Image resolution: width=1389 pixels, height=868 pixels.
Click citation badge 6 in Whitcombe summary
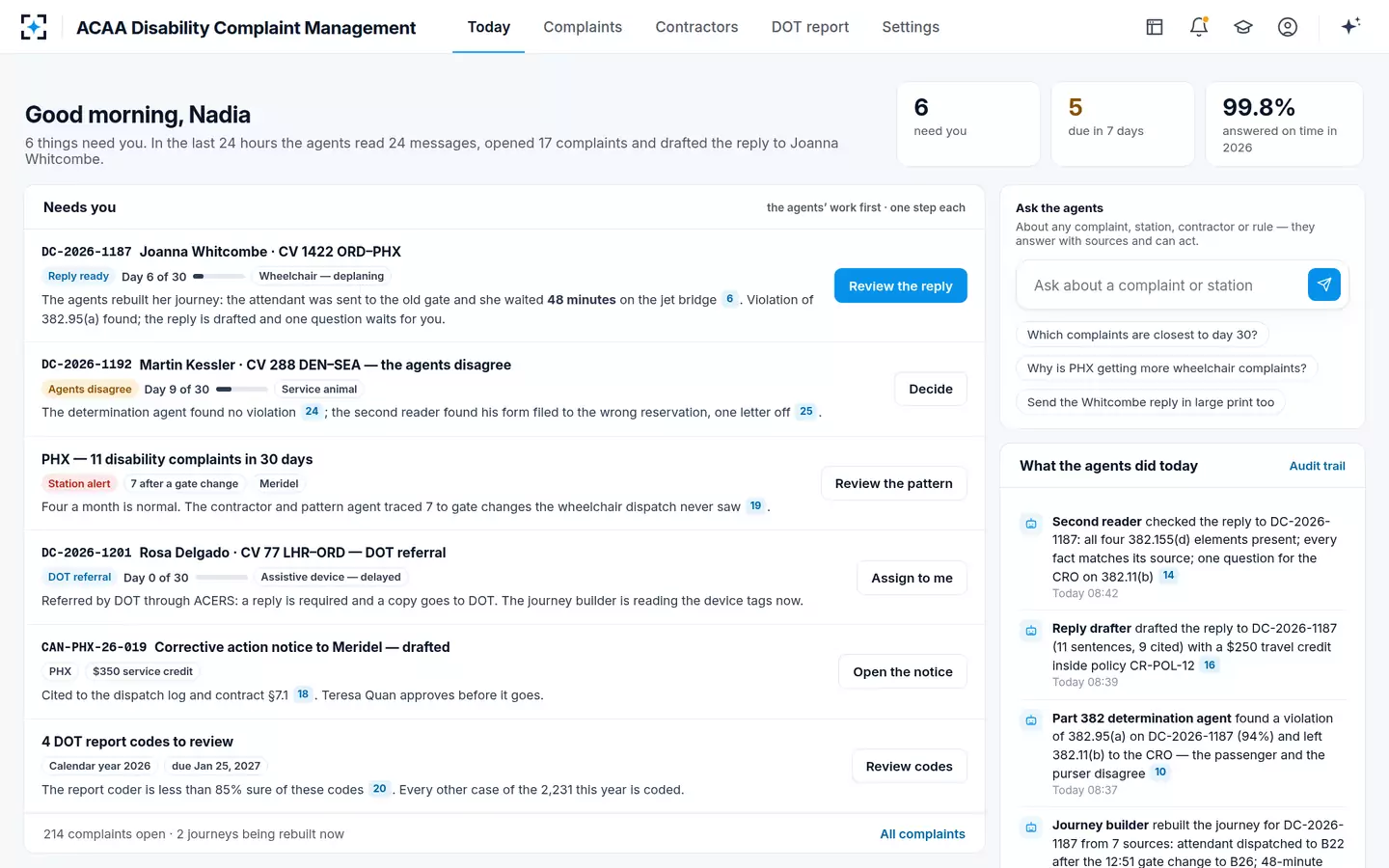pos(730,299)
